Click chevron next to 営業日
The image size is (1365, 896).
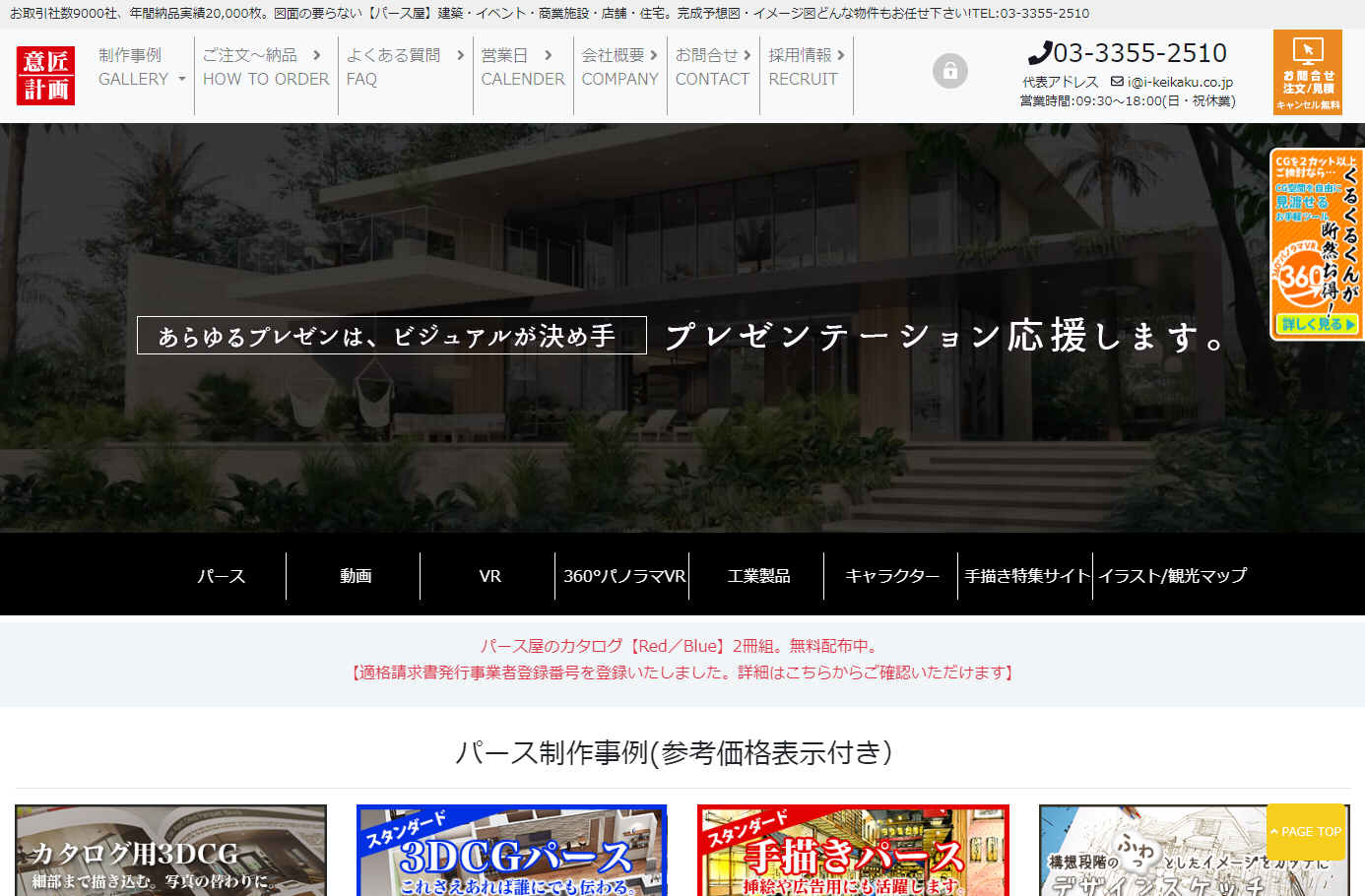pyautogui.click(x=549, y=55)
